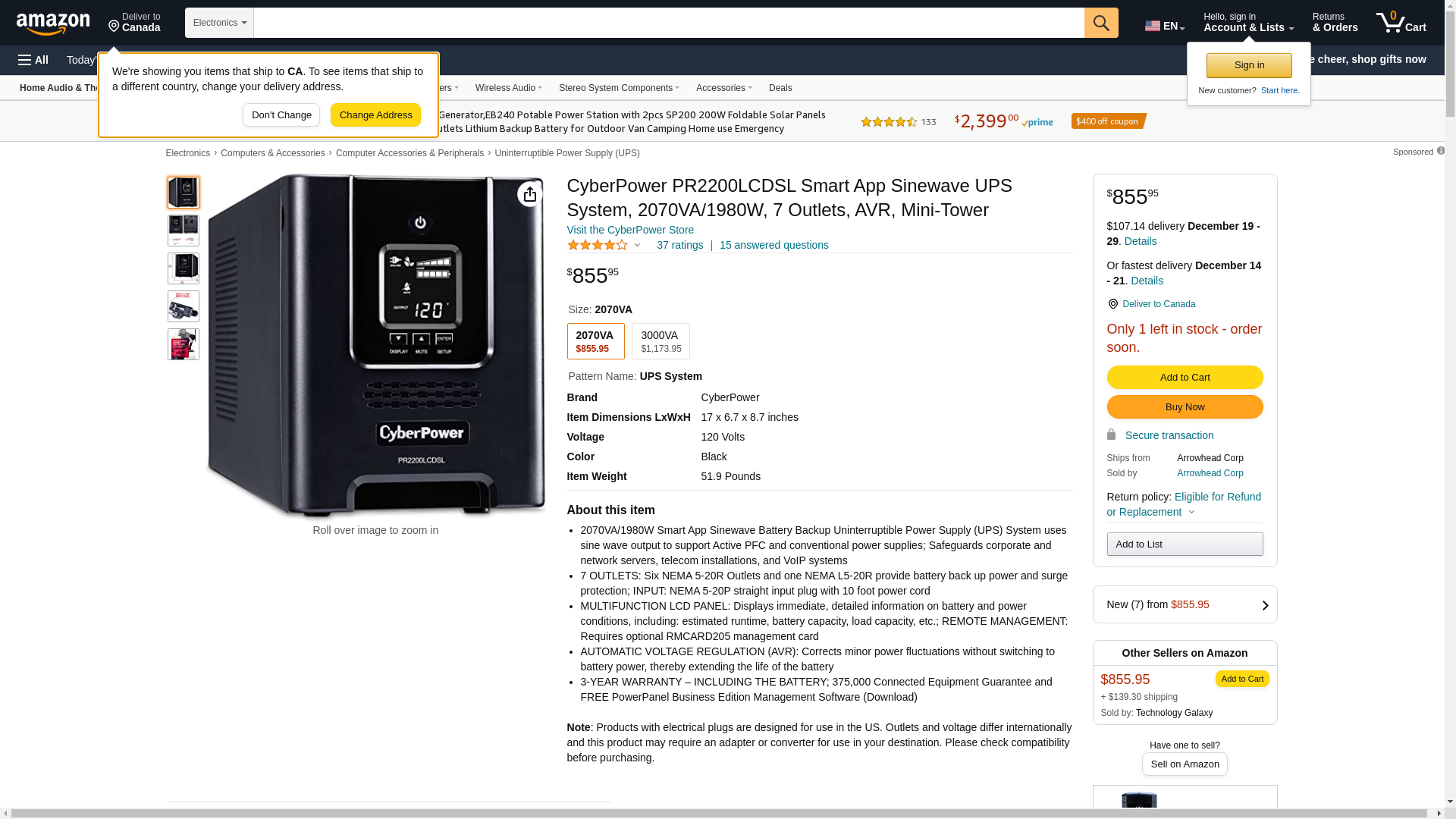The image size is (1456, 819).
Task: Select the 3000VA size option
Action: click(x=661, y=341)
